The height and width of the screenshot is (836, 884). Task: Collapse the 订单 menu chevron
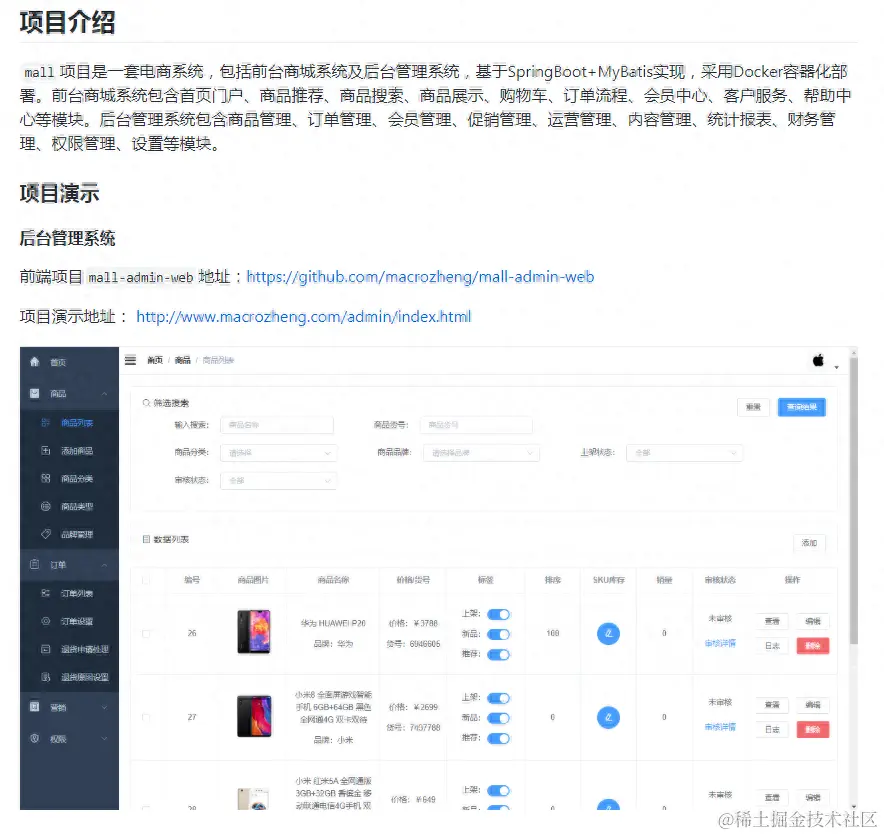[104, 565]
